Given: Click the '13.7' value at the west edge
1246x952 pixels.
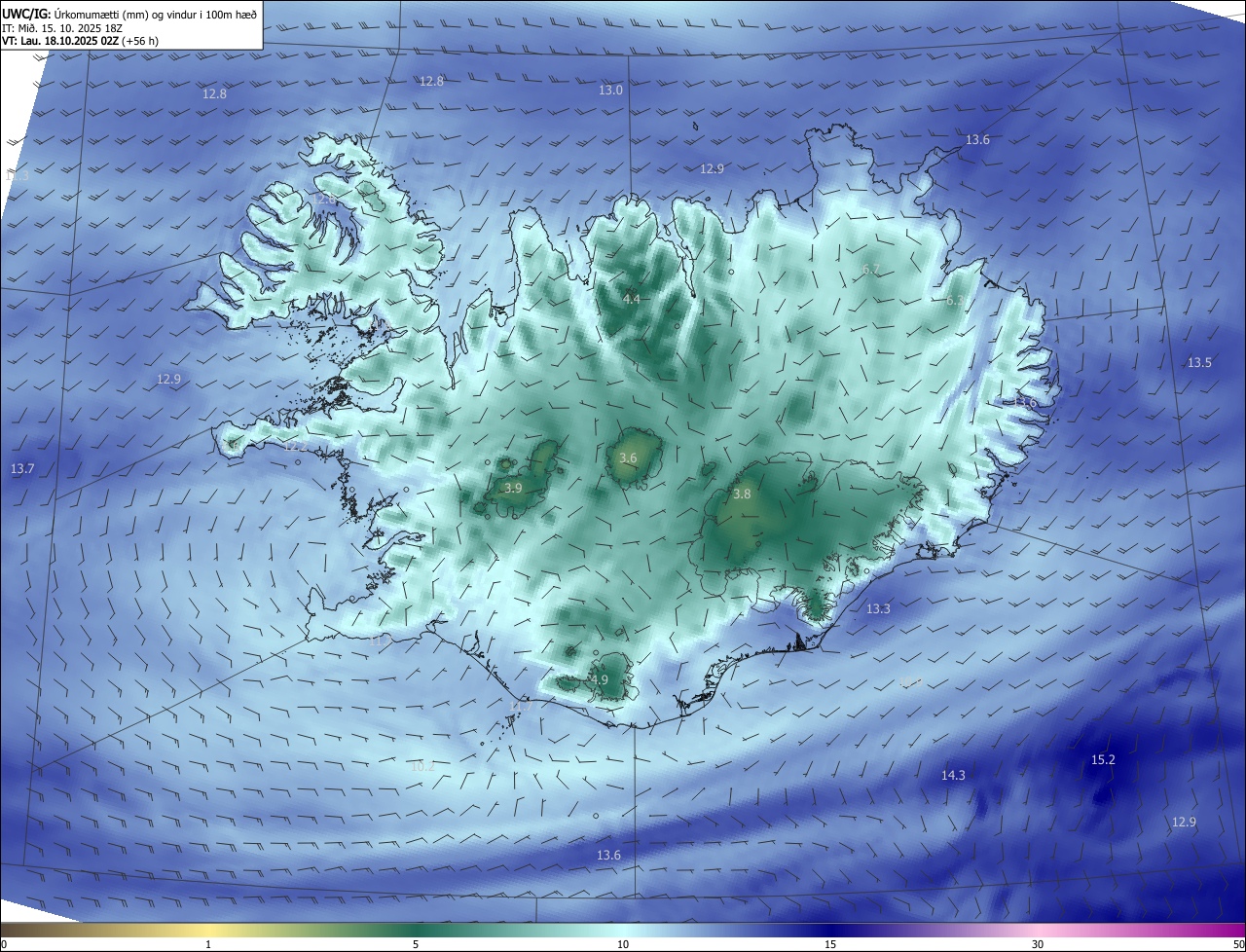Looking at the screenshot, I should tap(22, 468).
